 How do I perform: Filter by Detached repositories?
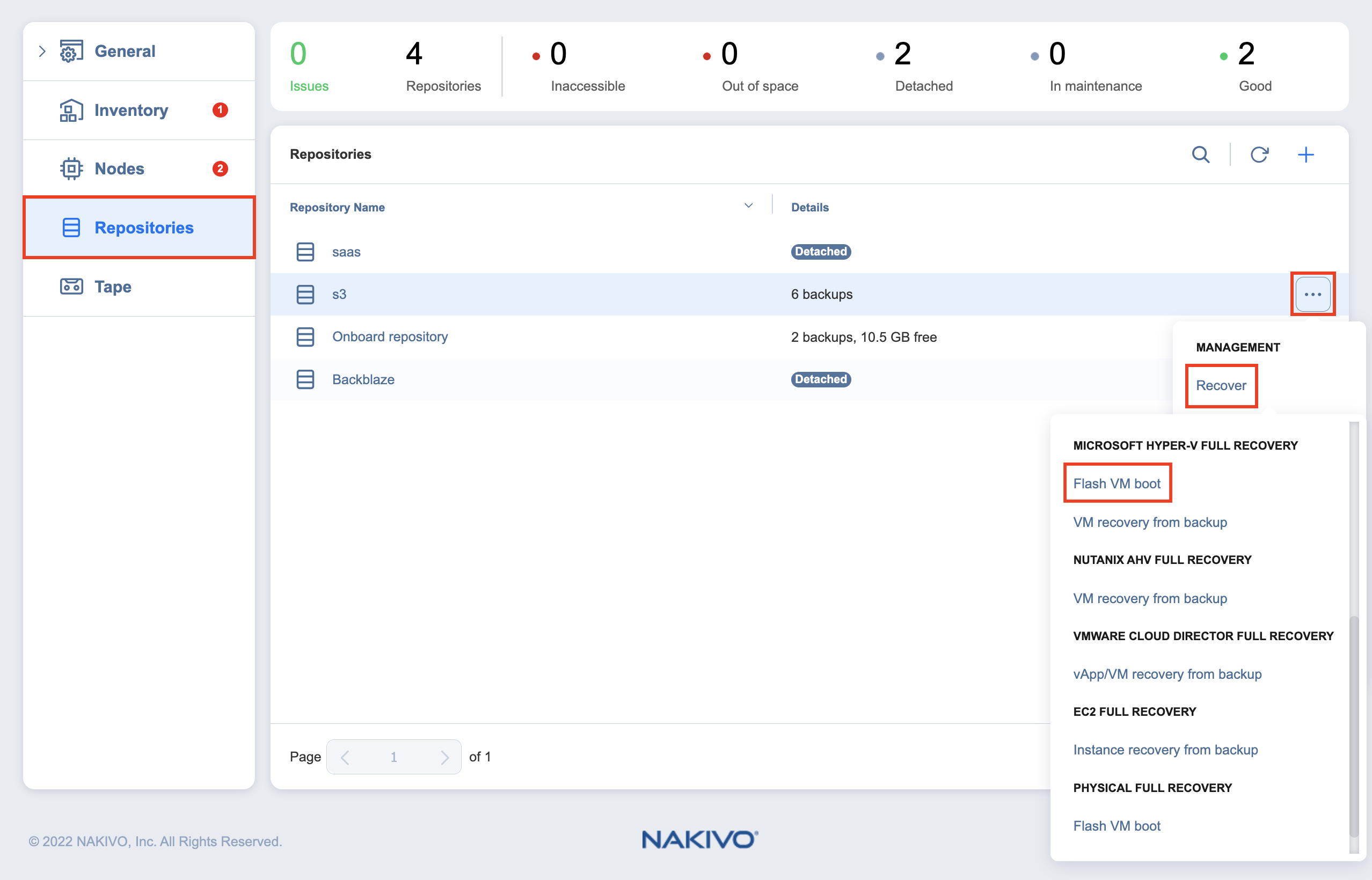point(914,67)
